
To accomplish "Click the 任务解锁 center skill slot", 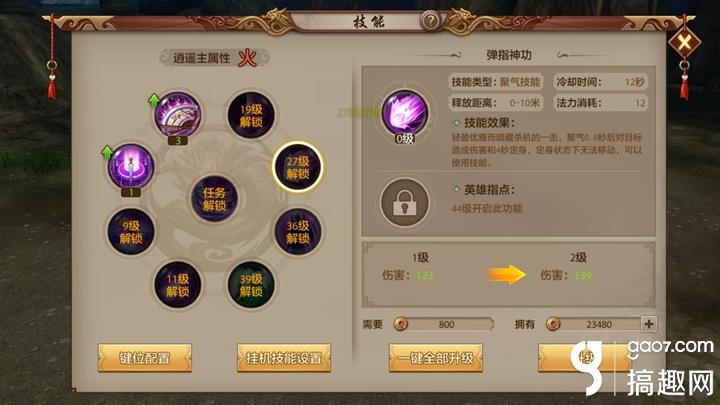I will [x=214, y=199].
